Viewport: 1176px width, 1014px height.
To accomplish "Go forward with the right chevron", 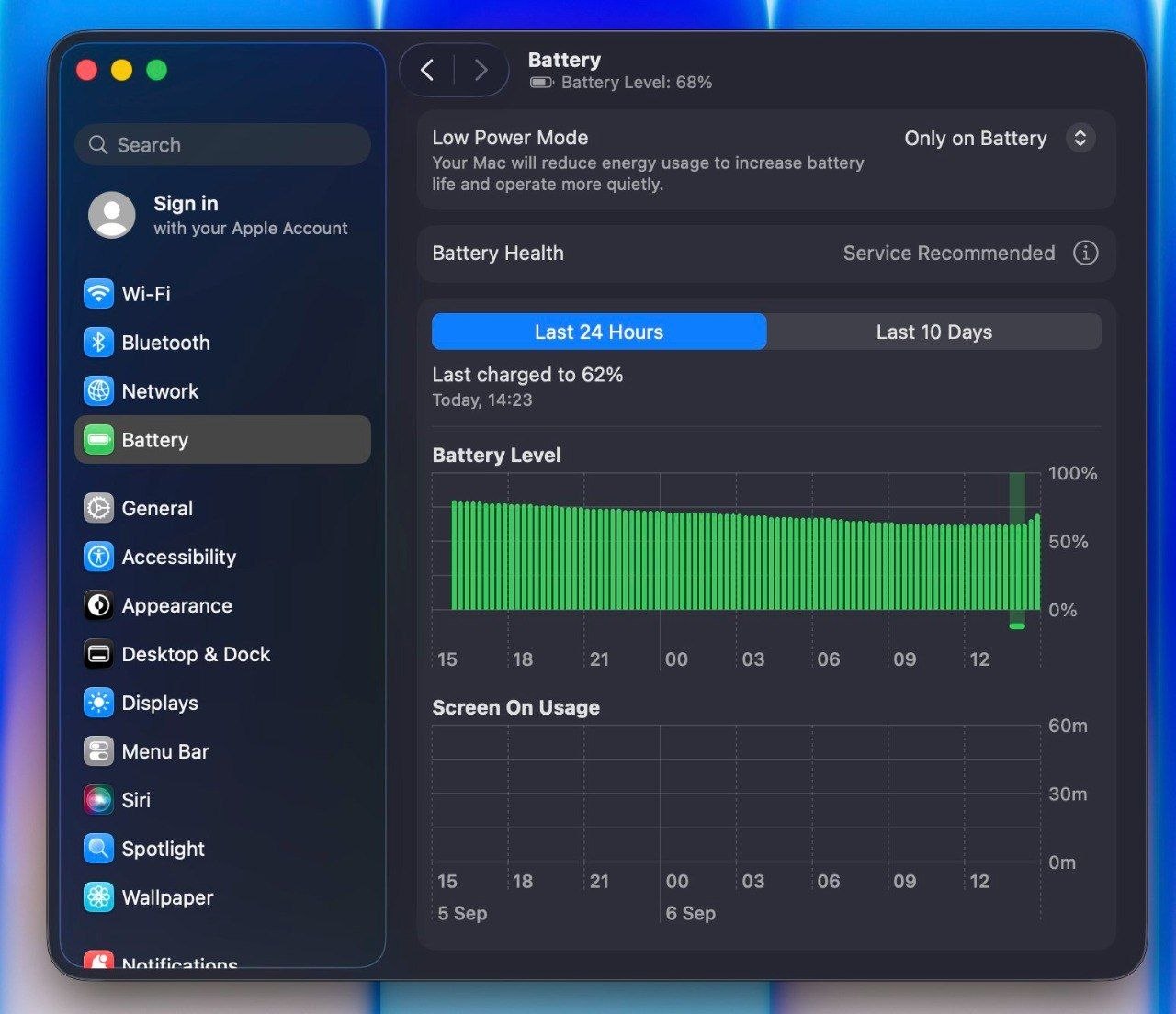I will 481,70.
